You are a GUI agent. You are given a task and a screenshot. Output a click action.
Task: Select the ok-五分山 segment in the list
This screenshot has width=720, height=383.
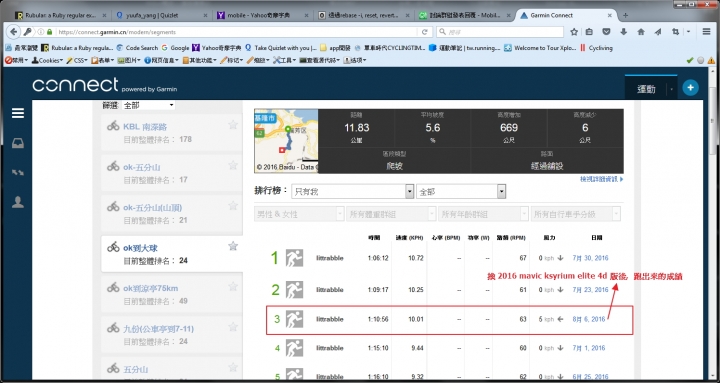[x=171, y=172]
